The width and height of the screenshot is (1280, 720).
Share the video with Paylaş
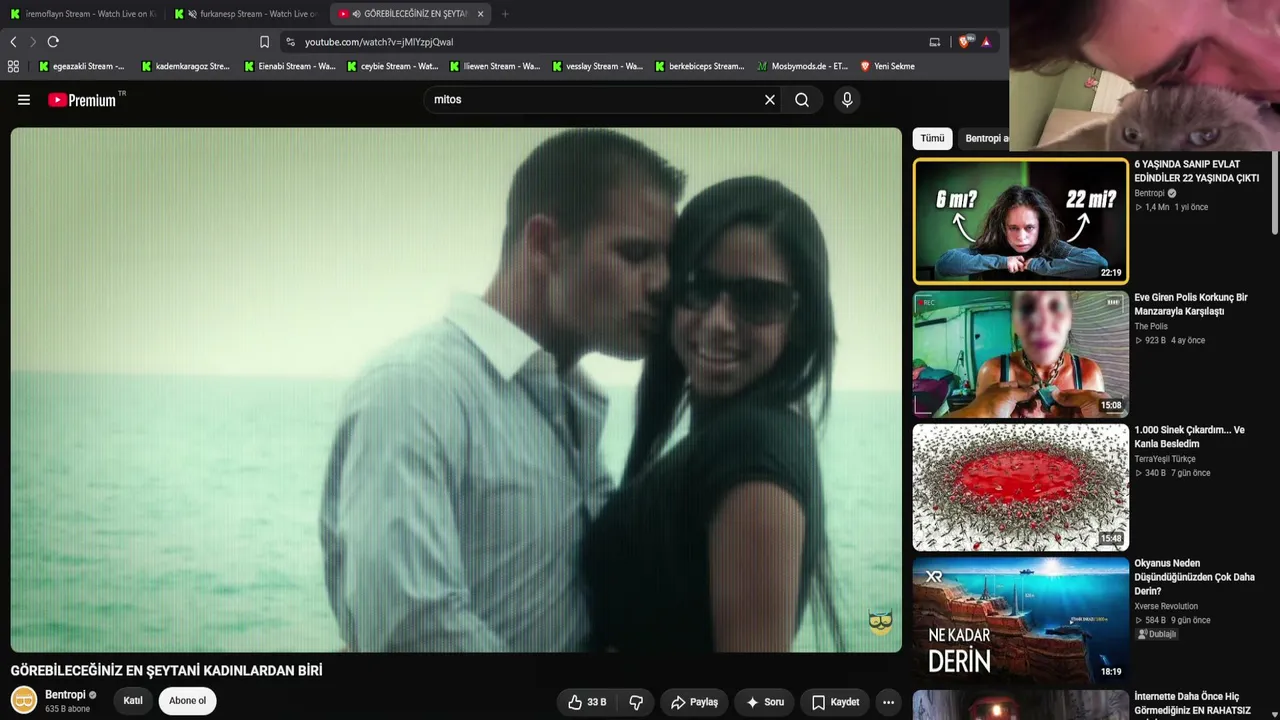[x=694, y=702]
